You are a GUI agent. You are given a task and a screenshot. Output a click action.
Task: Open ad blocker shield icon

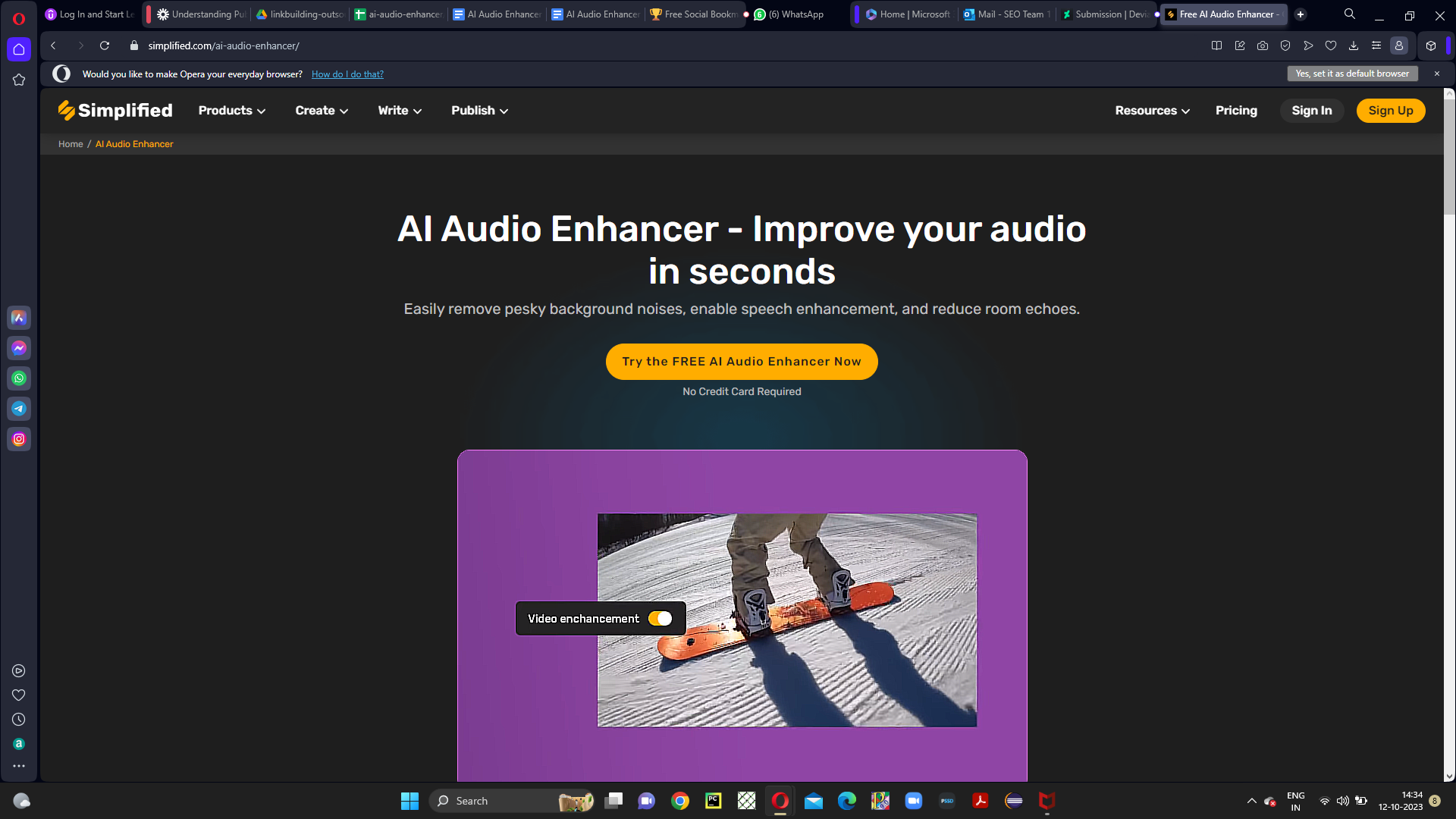(1285, 45)
